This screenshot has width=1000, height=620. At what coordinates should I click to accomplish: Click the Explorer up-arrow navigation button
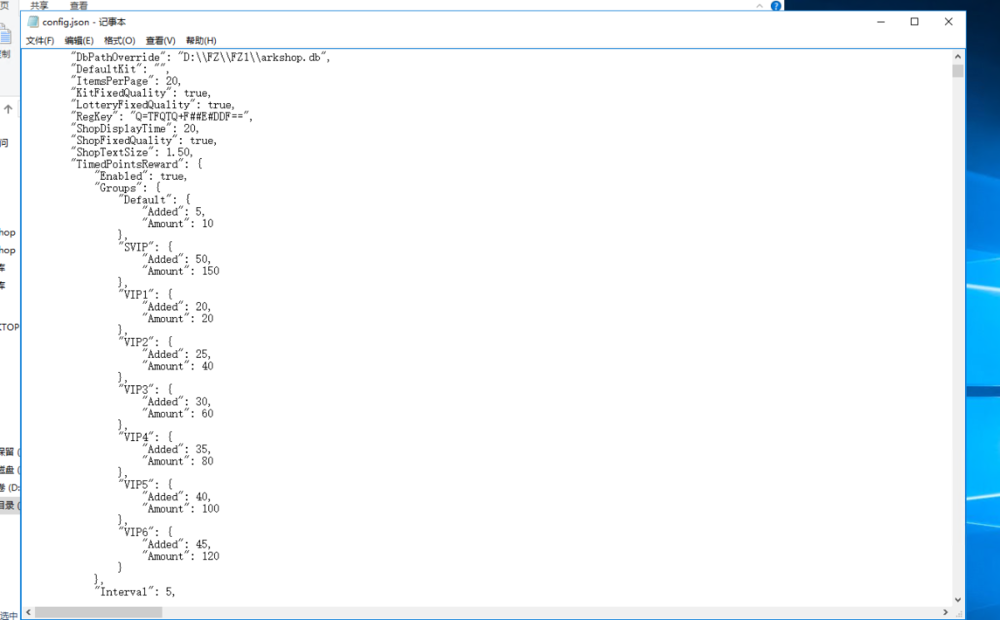pyautogui.click(x=7, y=109)
